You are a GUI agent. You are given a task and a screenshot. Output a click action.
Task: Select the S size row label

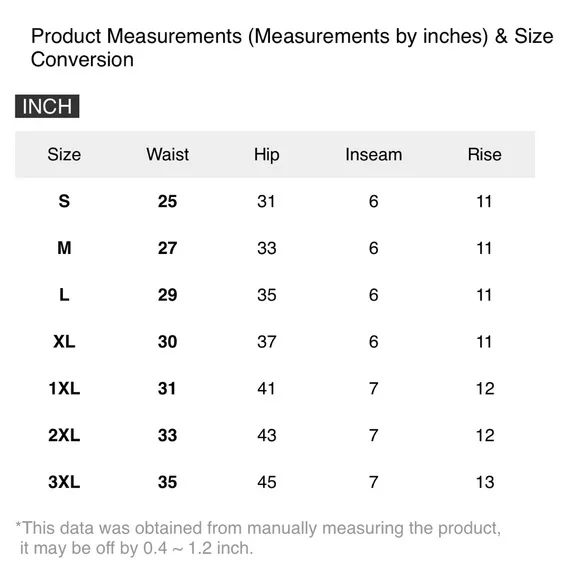(x=64, y=201)
